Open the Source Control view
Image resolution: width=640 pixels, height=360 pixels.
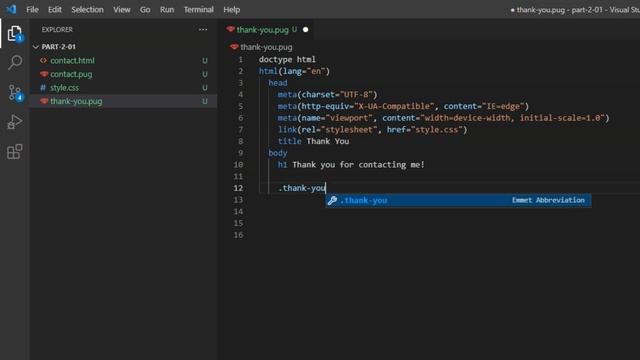click(x=15, y=93)
